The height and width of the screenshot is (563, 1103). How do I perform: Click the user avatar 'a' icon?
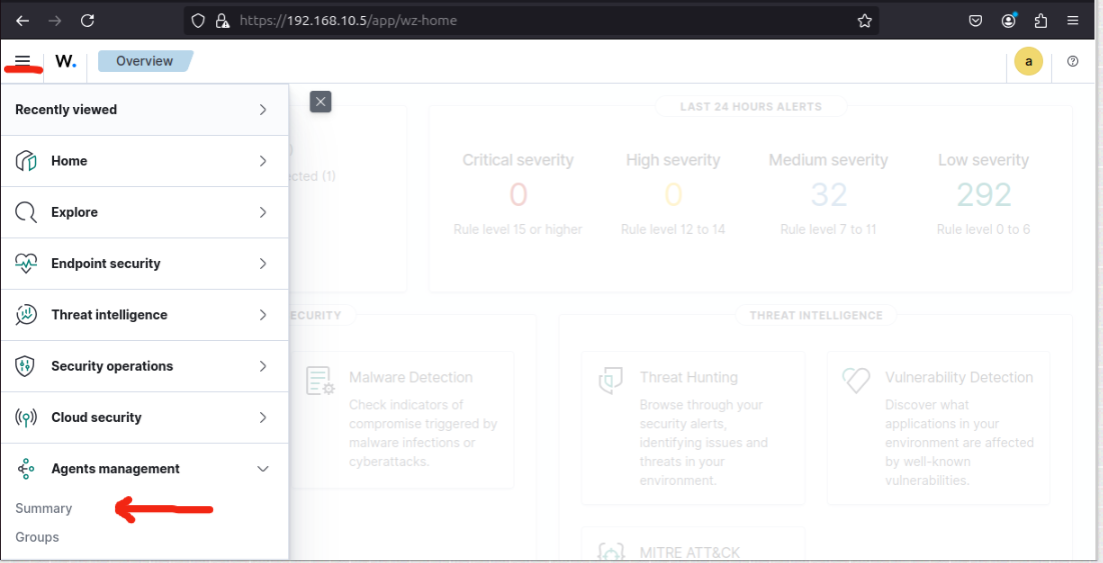click(x=1028, y=62)
